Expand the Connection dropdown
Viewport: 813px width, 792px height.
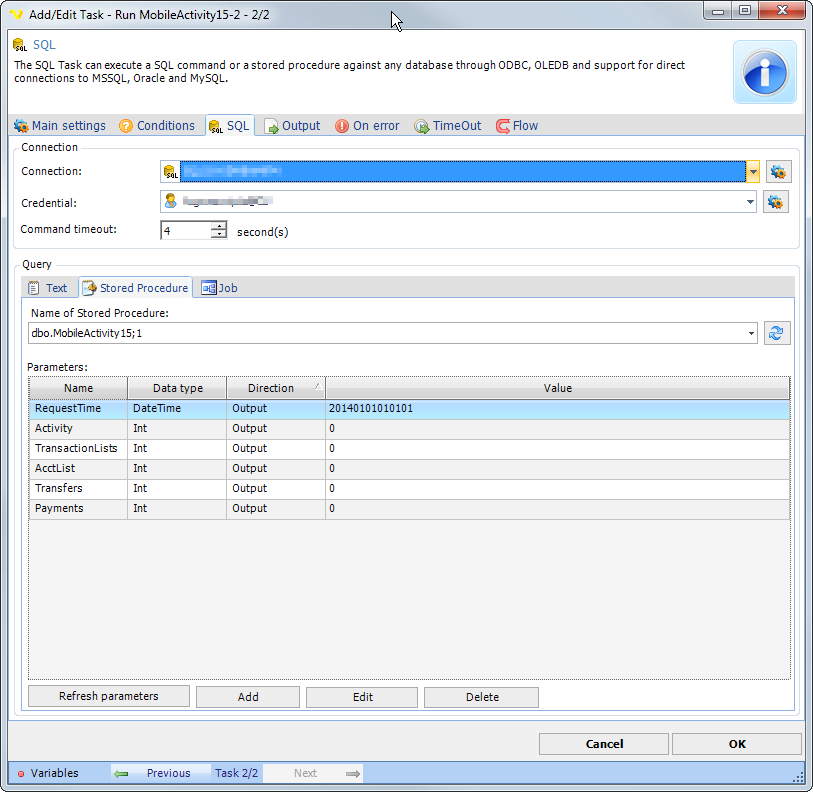[752, 172]
